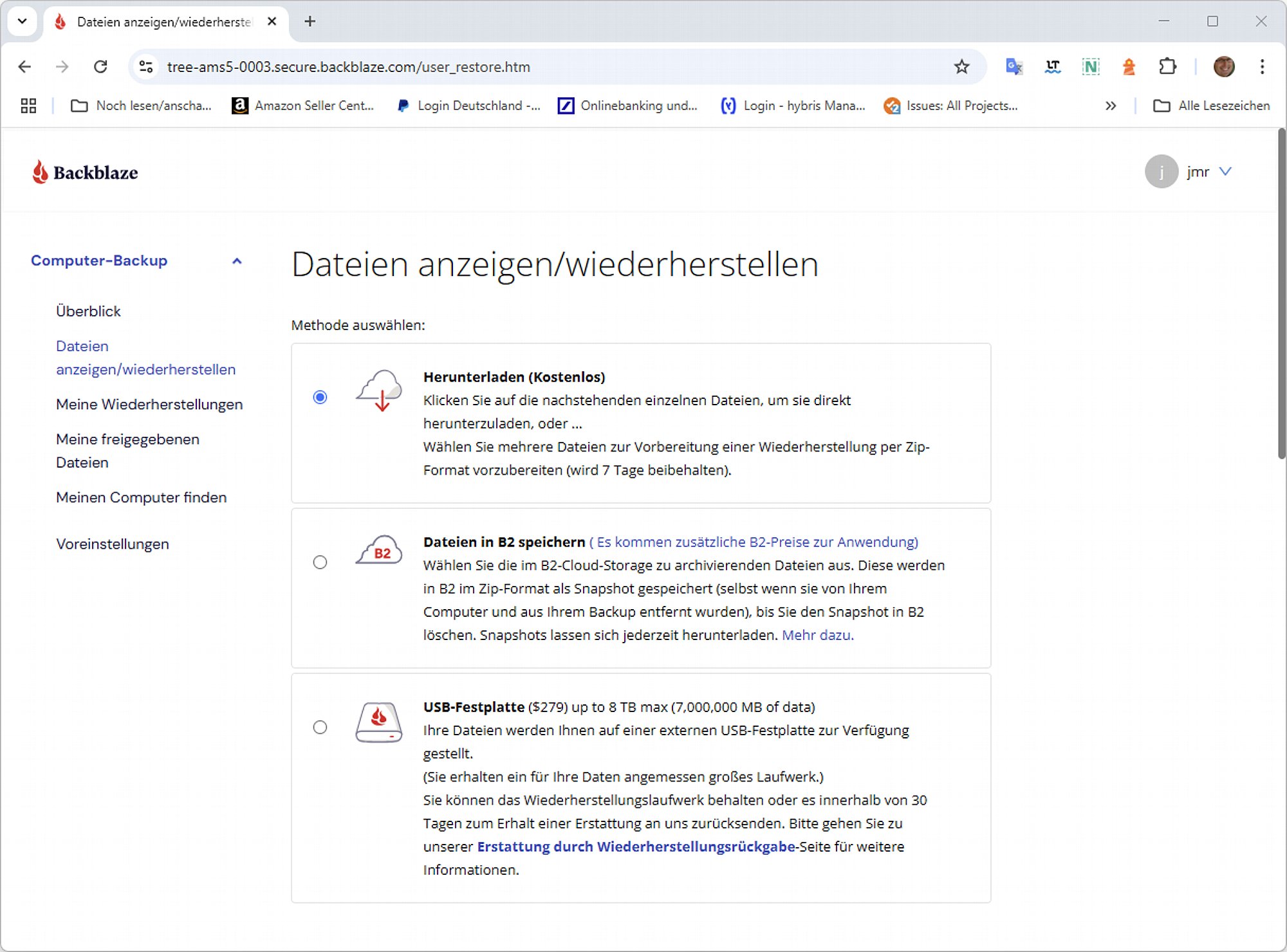Click the B2 cloud icon
The image size is (1287, 952).
coord(379,551)
